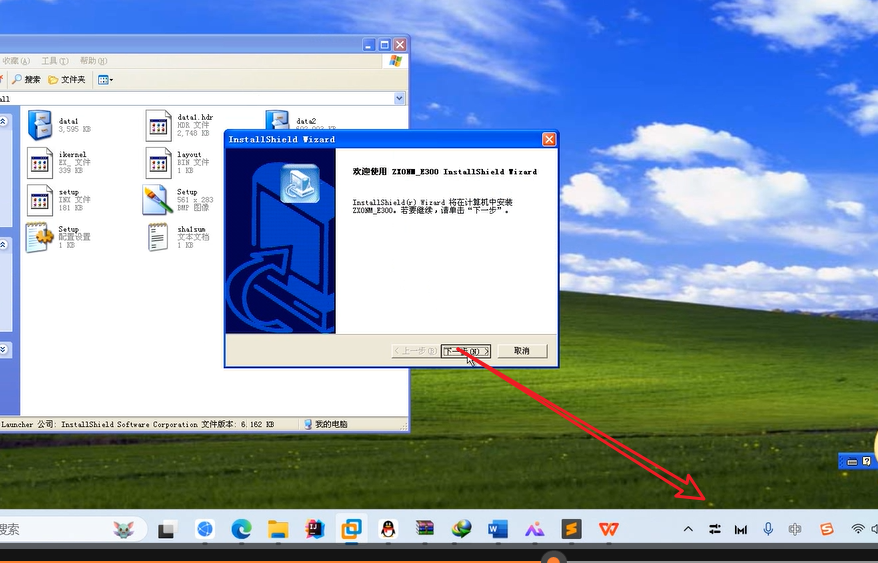Click the Sogou S input tray icon
Image resolution: width=878 pixels, height=563 pixels.
coord(827,529)
